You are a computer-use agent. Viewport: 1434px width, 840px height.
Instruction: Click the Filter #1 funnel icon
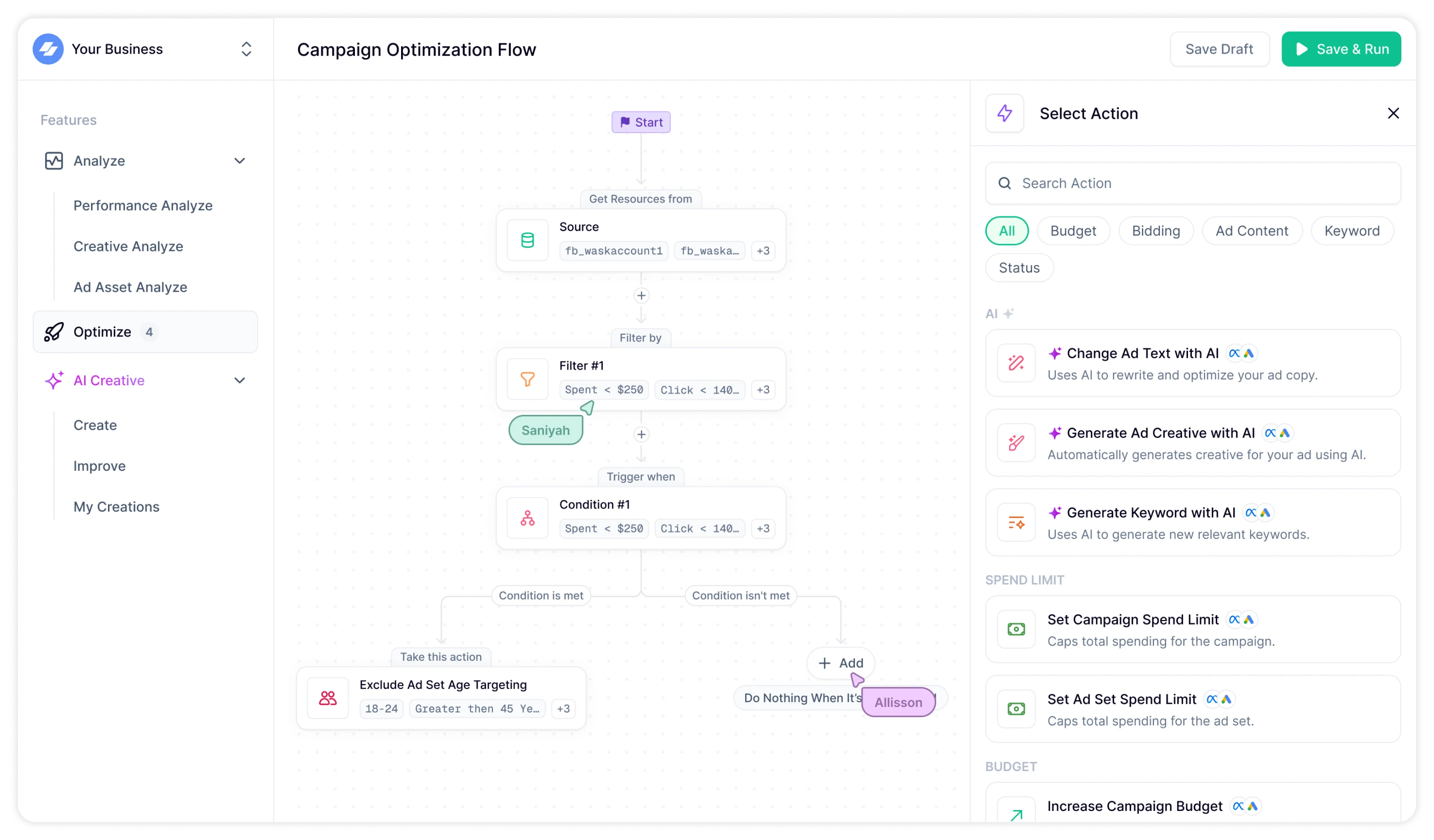pyautogui.click(x=527, y=379)
